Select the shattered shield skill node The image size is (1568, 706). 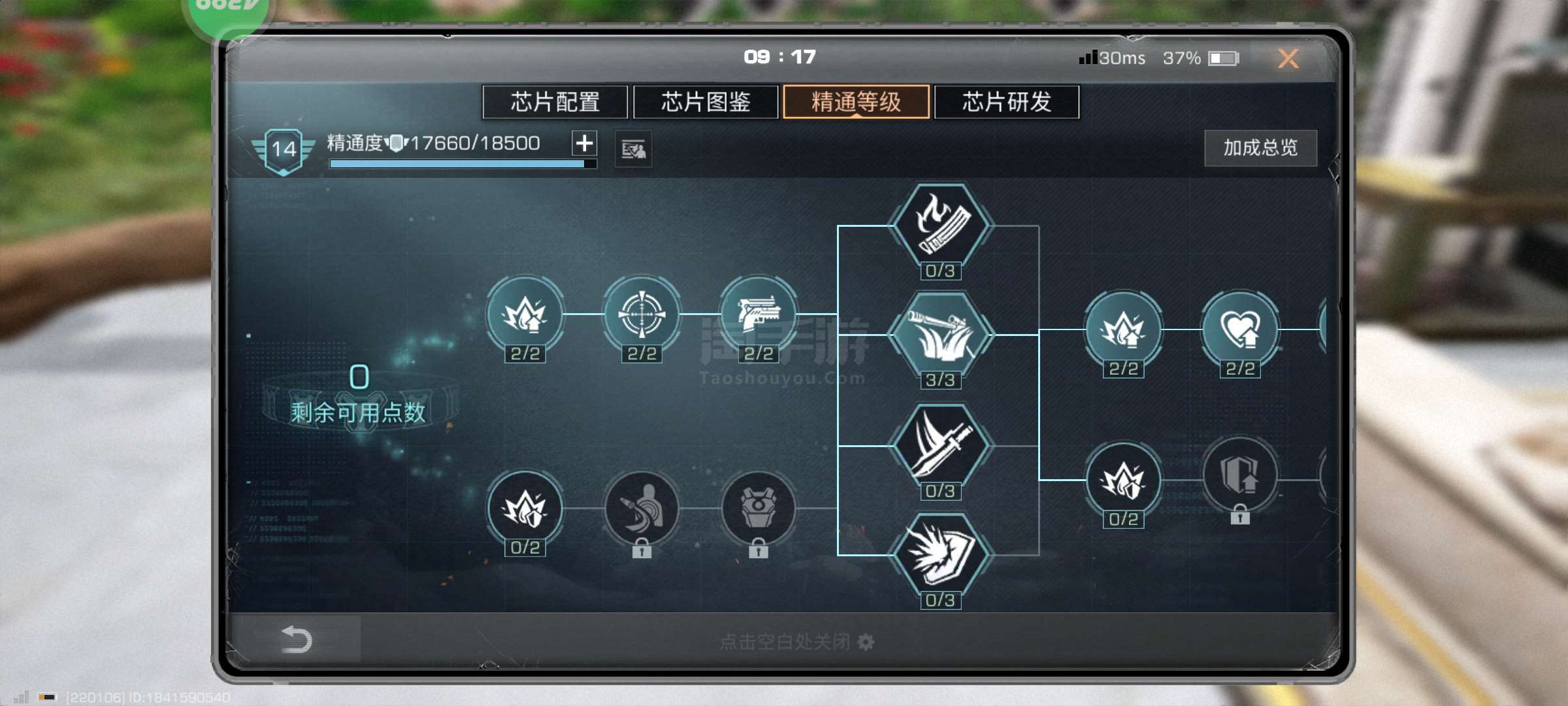(x=940, y=555)
